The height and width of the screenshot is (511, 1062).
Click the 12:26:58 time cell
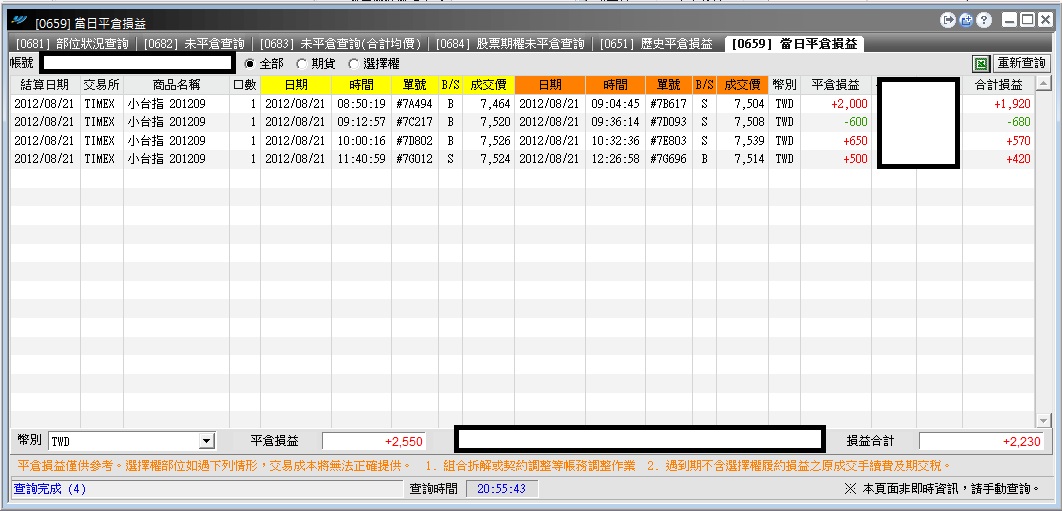coord(615,159)
